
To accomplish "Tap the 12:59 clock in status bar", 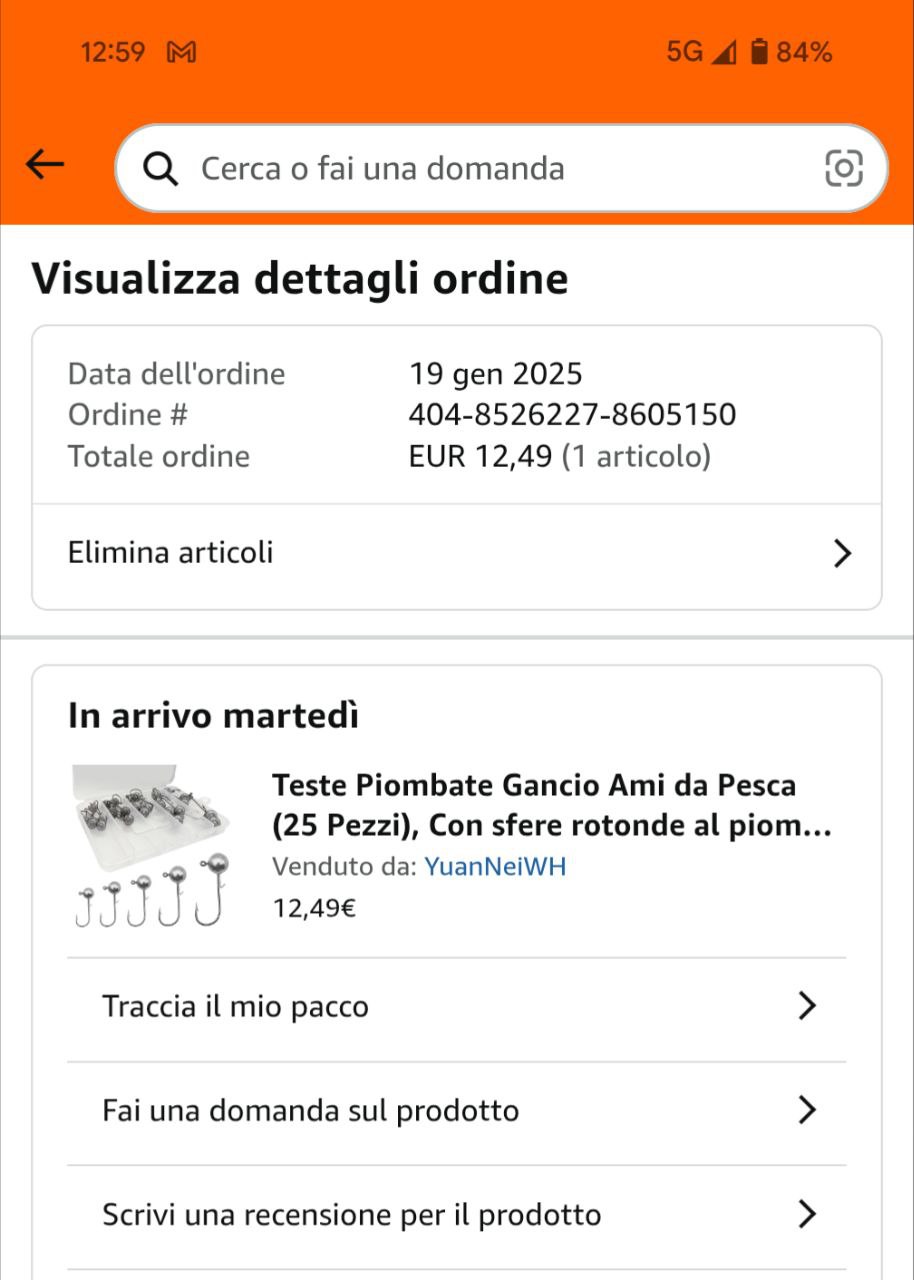I will (x=112, y=52).
